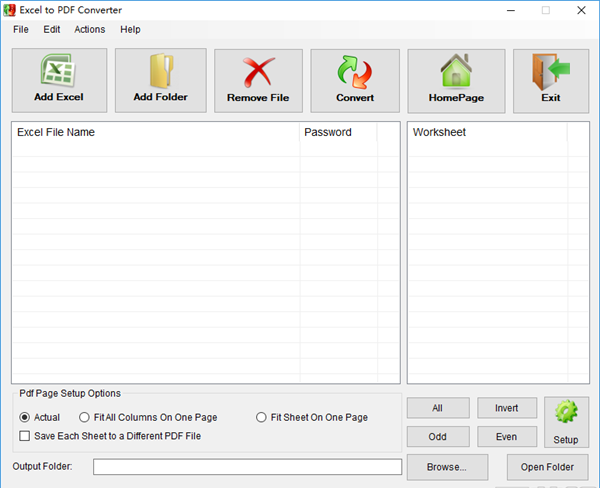Select Fit Sheet On One Page option

262,417
